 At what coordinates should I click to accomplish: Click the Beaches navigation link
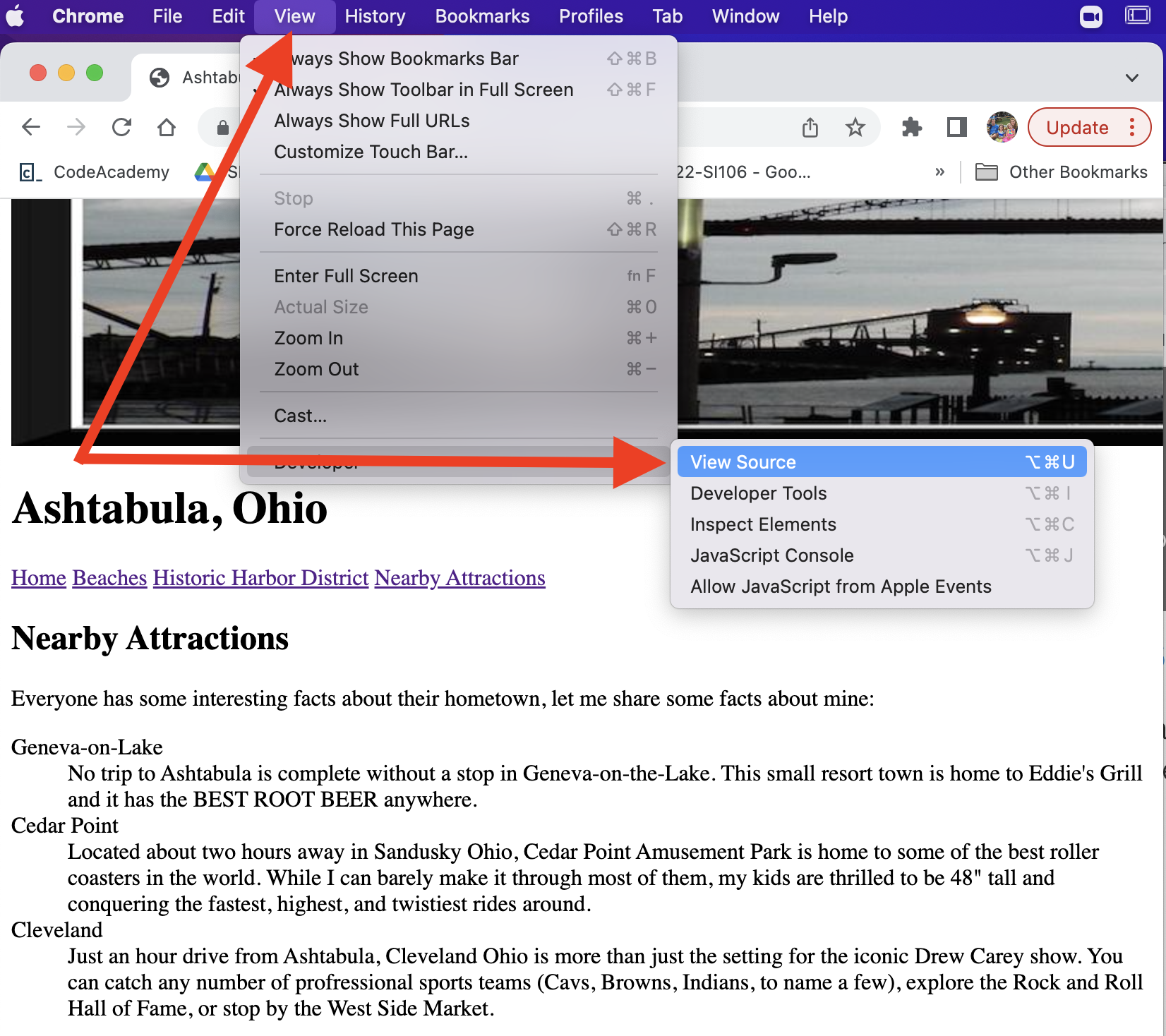(x=109, y=578)
